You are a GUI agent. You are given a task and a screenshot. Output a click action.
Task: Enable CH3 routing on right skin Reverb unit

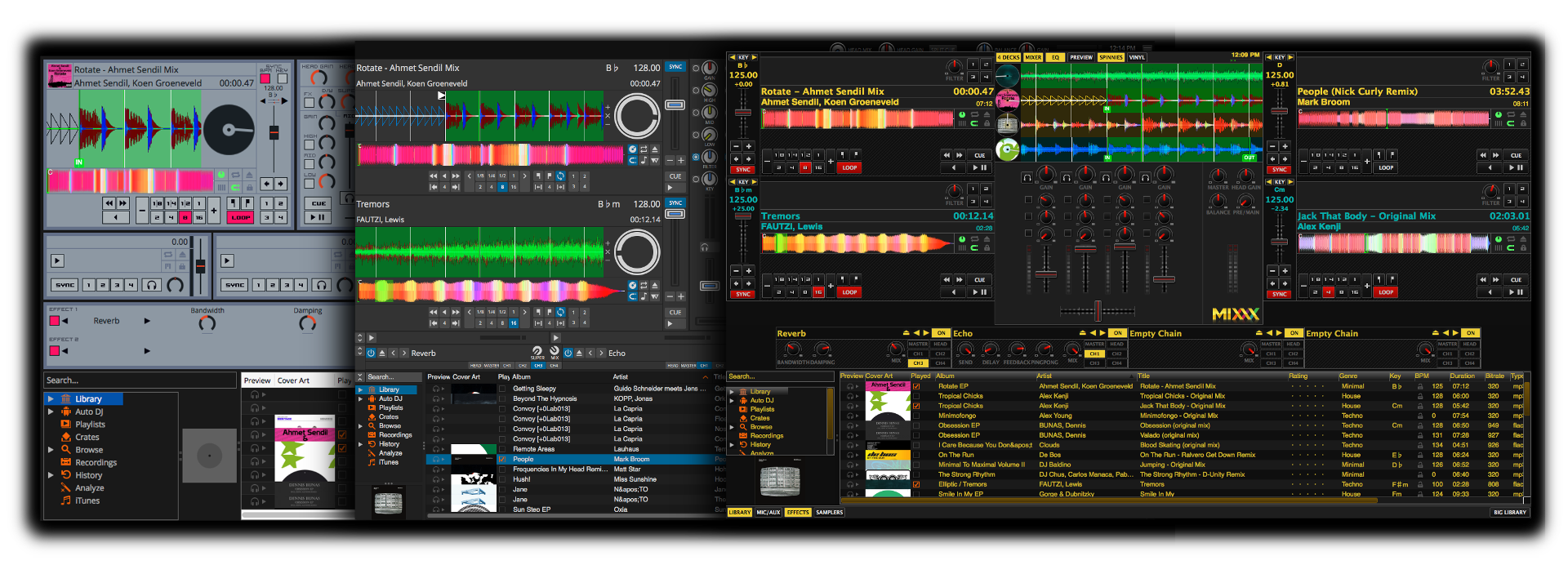coord(918,363)
